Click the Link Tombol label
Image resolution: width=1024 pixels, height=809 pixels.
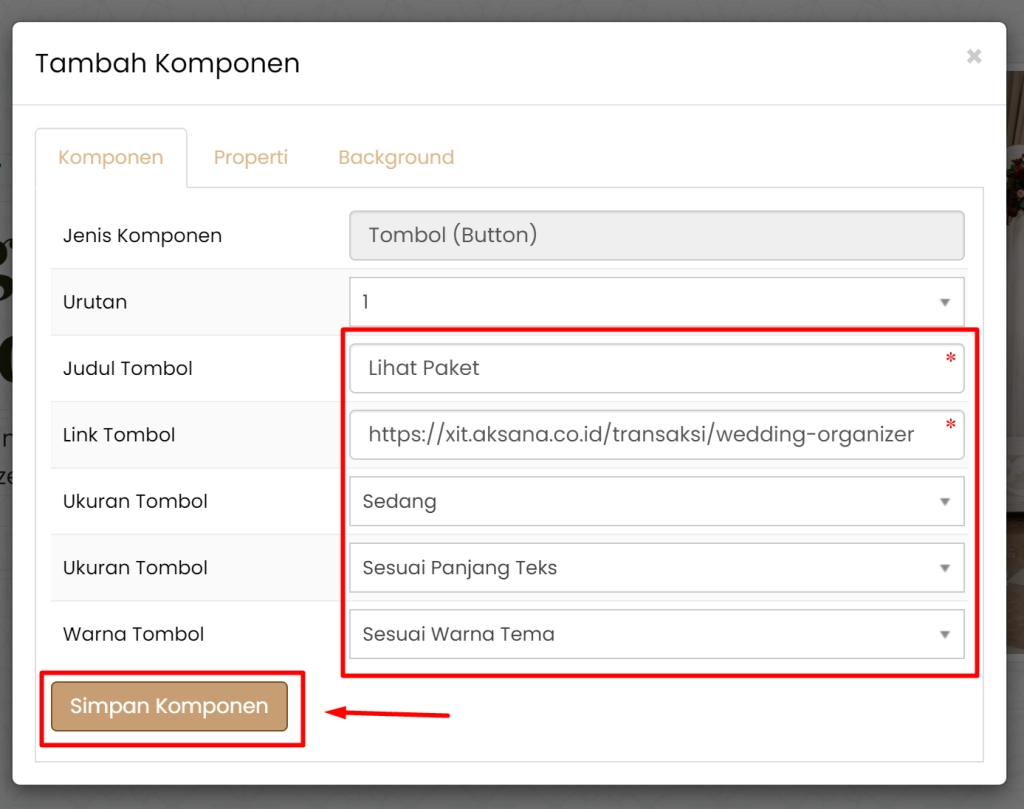119,435
